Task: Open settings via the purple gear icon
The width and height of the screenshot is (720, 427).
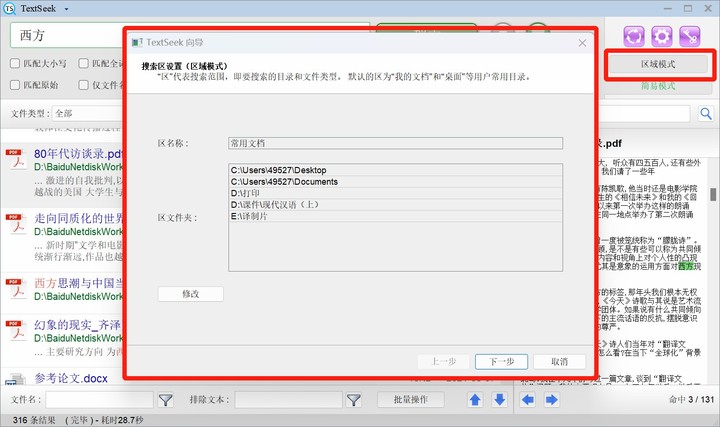Action: pos(660,36)
